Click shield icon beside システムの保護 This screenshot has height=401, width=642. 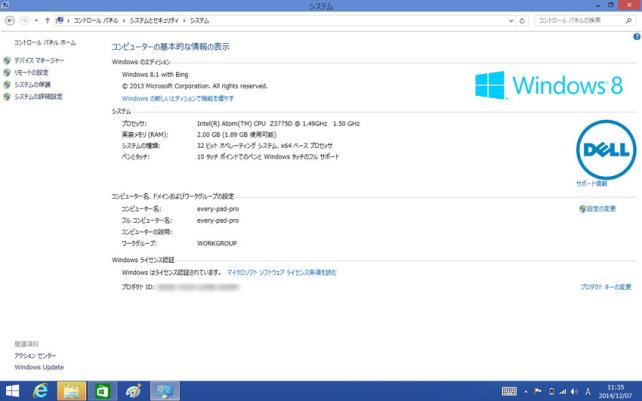[7, 85]
